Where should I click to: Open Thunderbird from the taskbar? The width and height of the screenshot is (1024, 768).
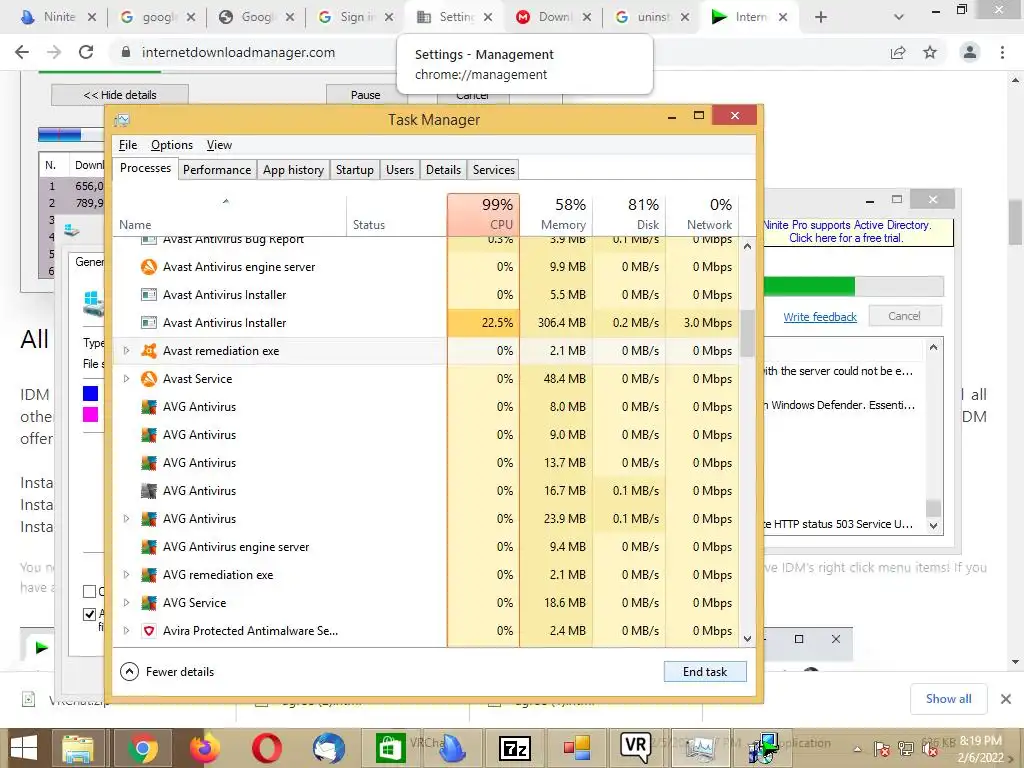328,748
